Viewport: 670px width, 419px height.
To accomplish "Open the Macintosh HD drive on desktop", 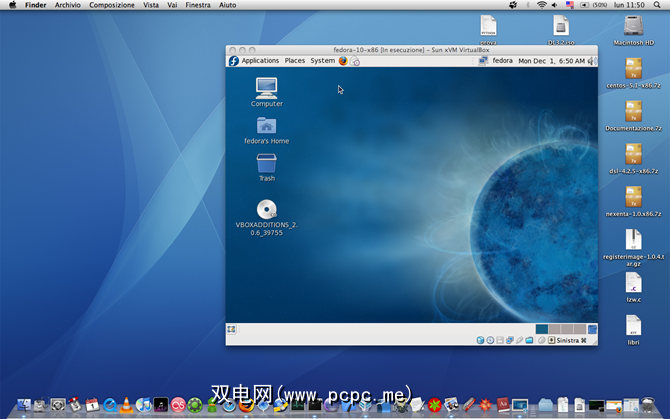I will [633, 25].
